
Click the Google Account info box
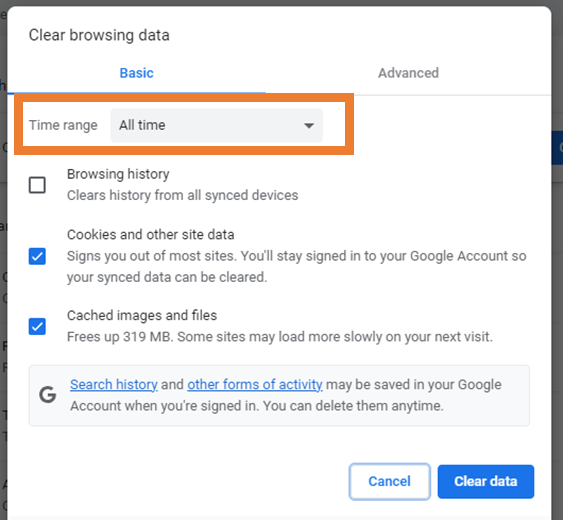click(279, 395)
